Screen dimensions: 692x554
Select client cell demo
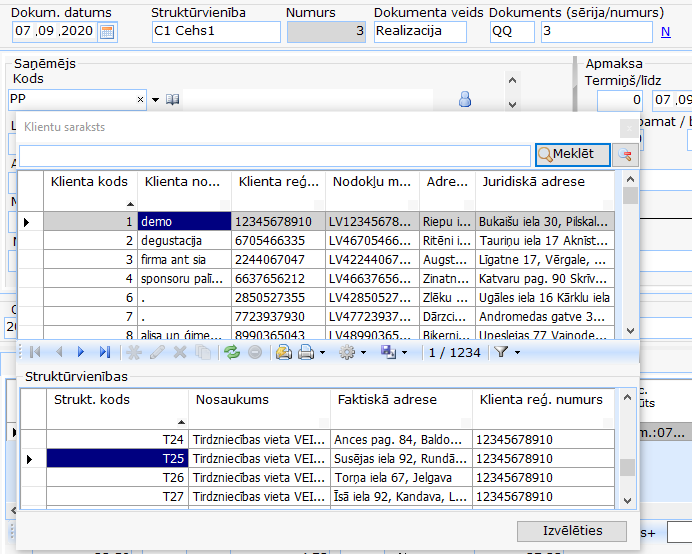coord(184,222)
